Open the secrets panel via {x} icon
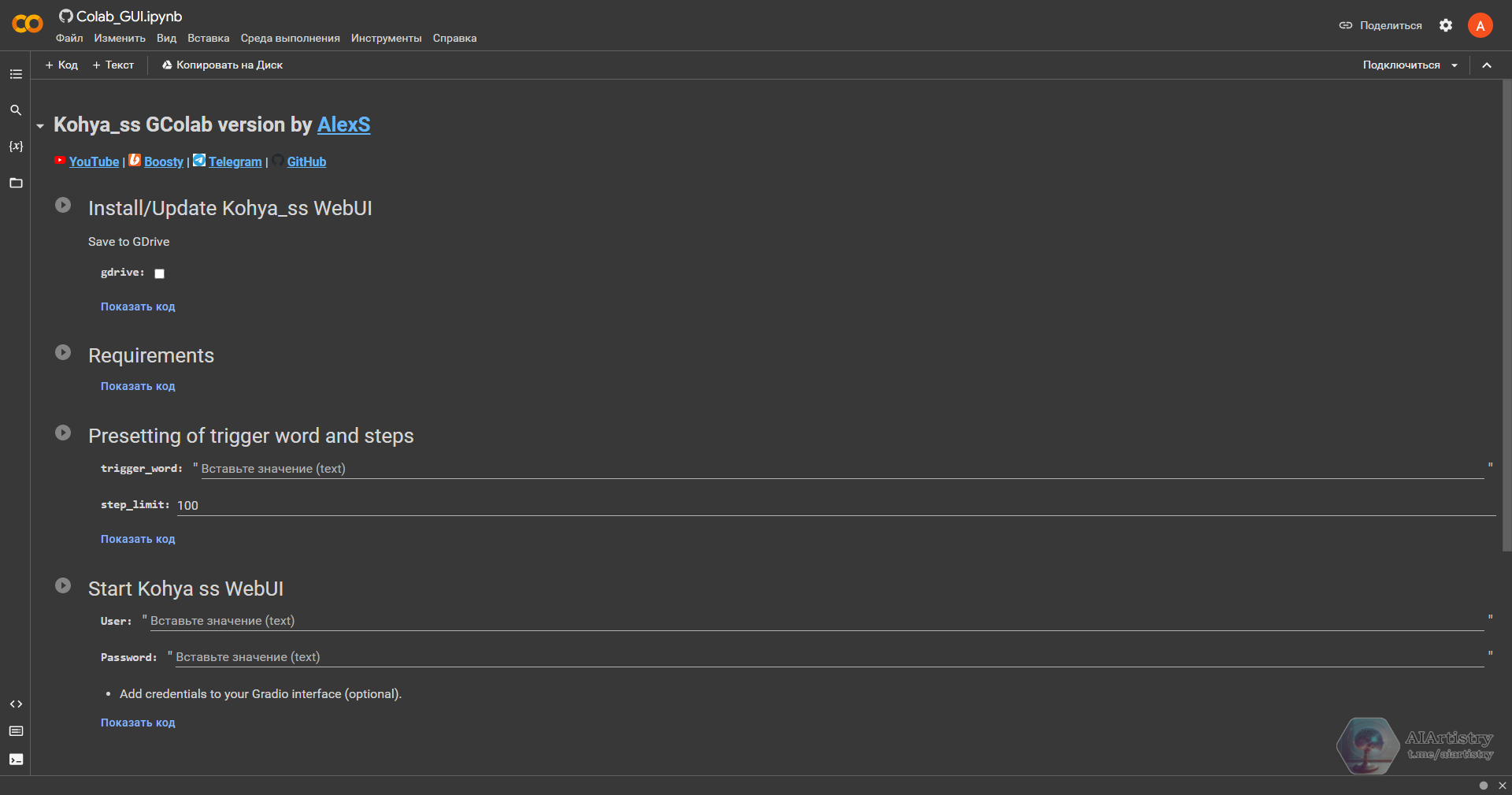 point(16,146)
